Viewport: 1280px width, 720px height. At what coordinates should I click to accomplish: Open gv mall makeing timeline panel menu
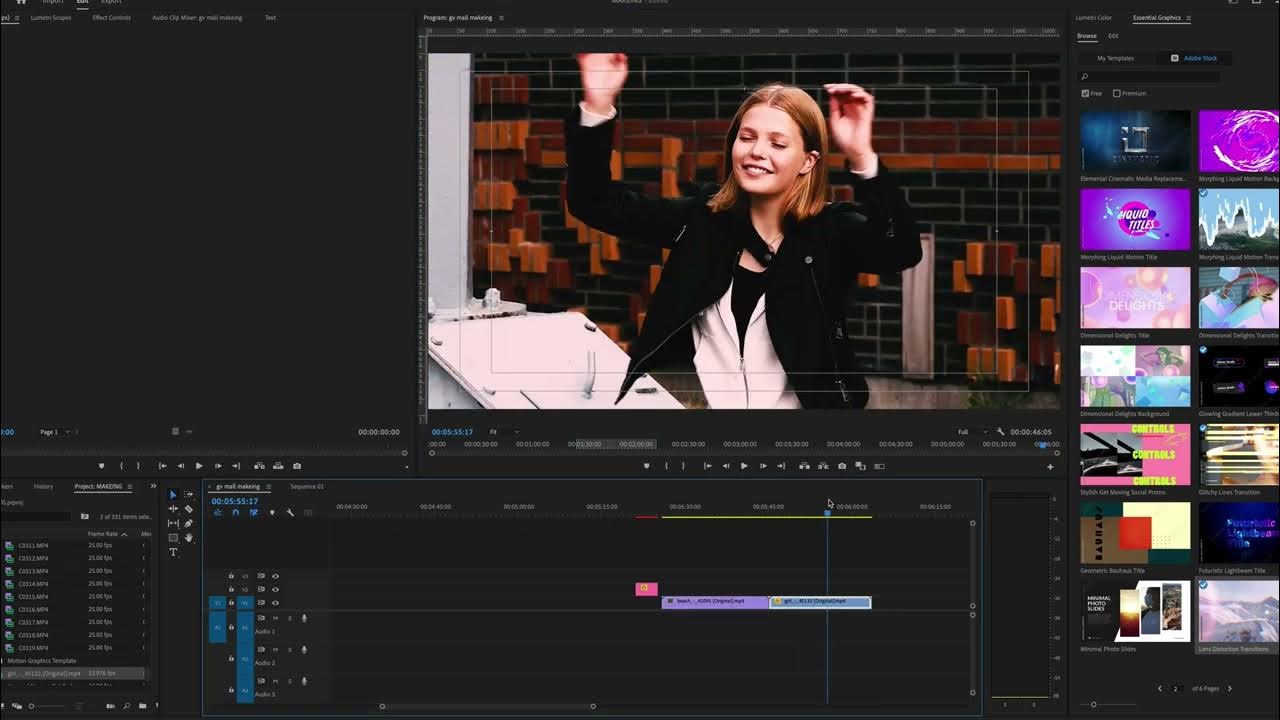click(x=268, y=487)
